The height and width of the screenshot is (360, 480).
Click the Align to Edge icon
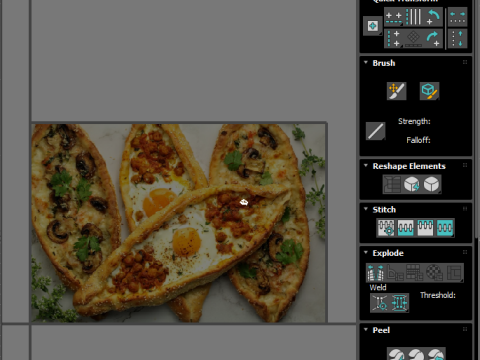(414, 39)
